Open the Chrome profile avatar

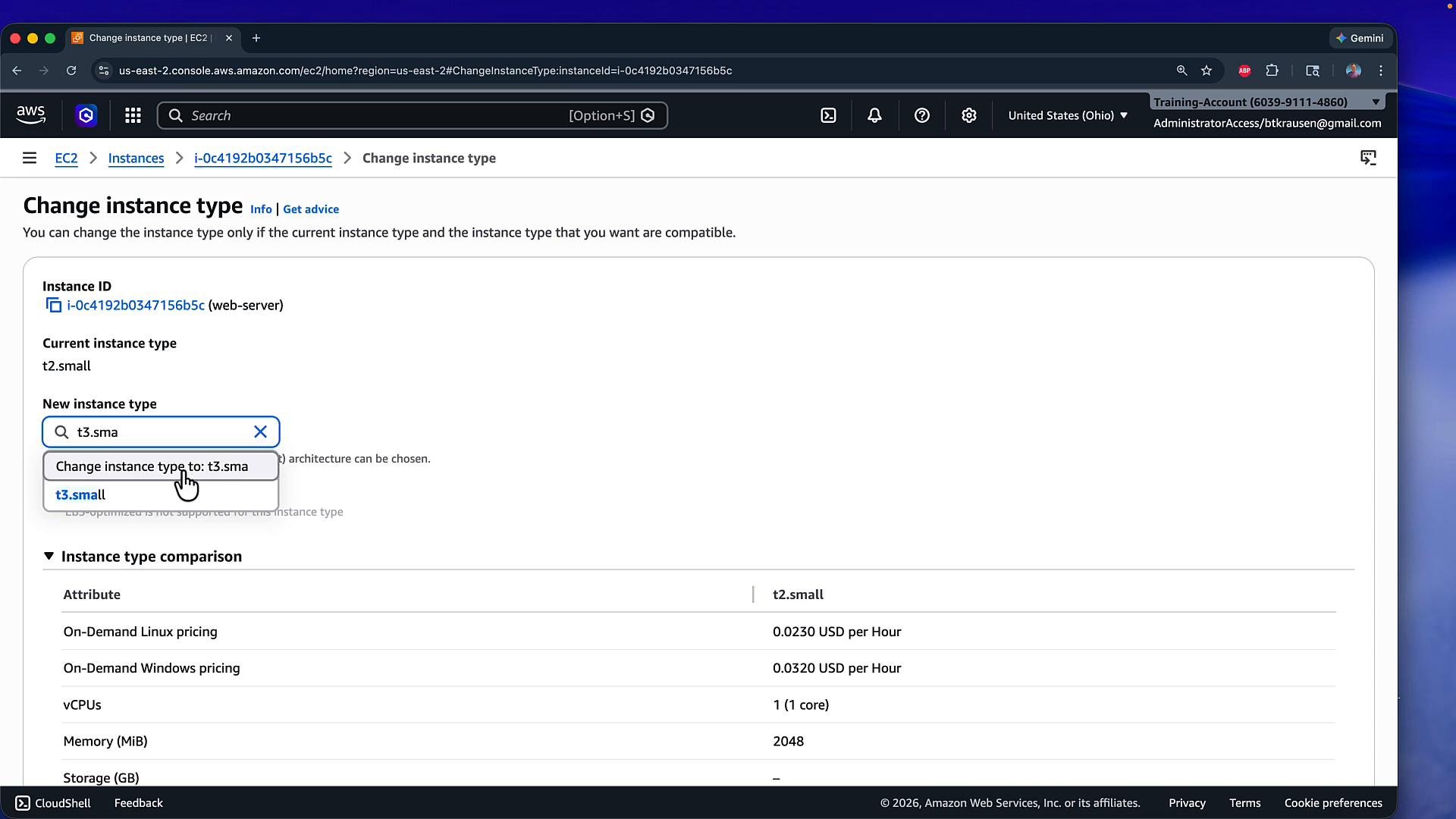click(x=1353, y=71)
